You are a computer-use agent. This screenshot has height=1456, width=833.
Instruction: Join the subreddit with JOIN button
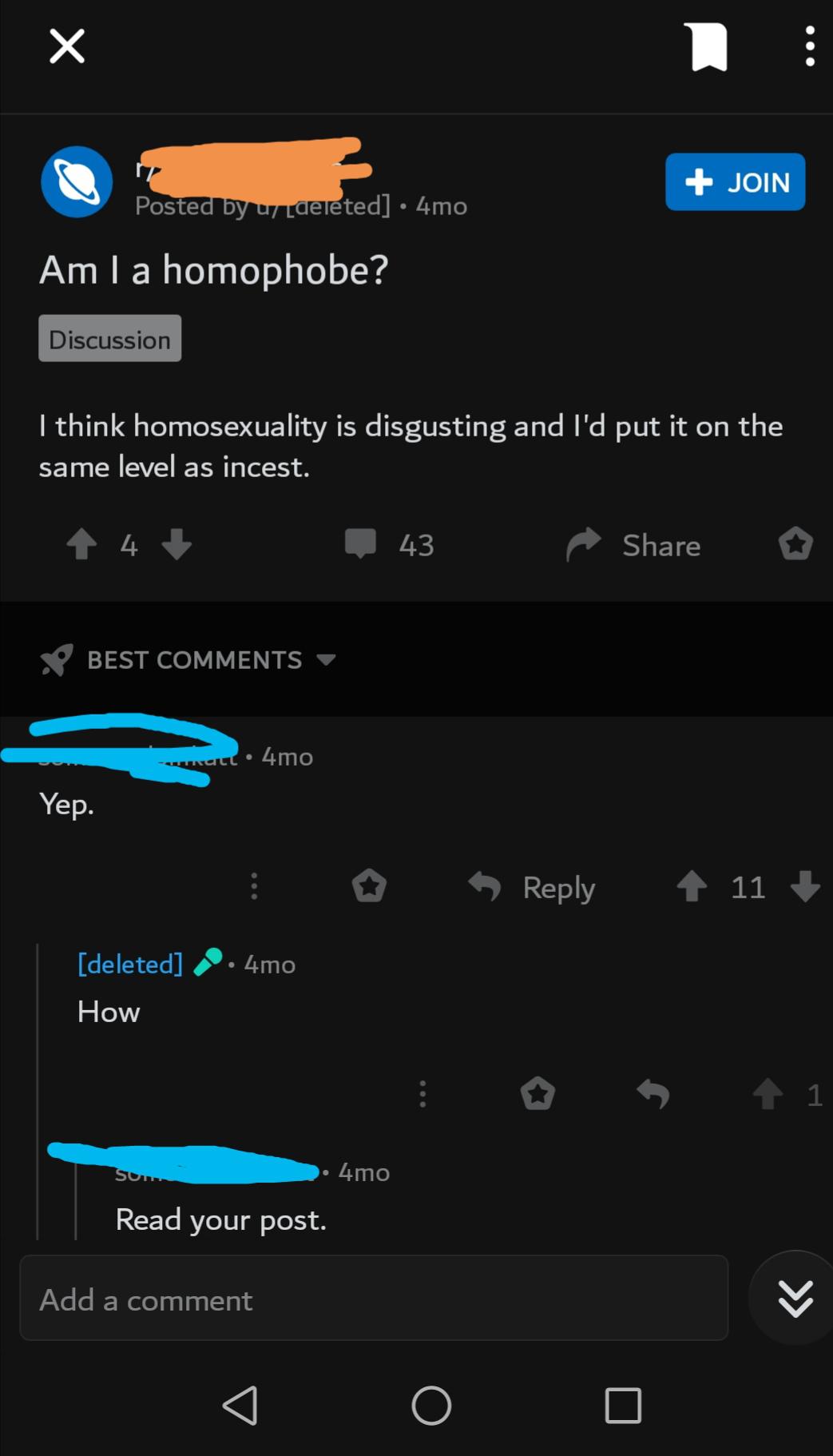tap(735, 181)
